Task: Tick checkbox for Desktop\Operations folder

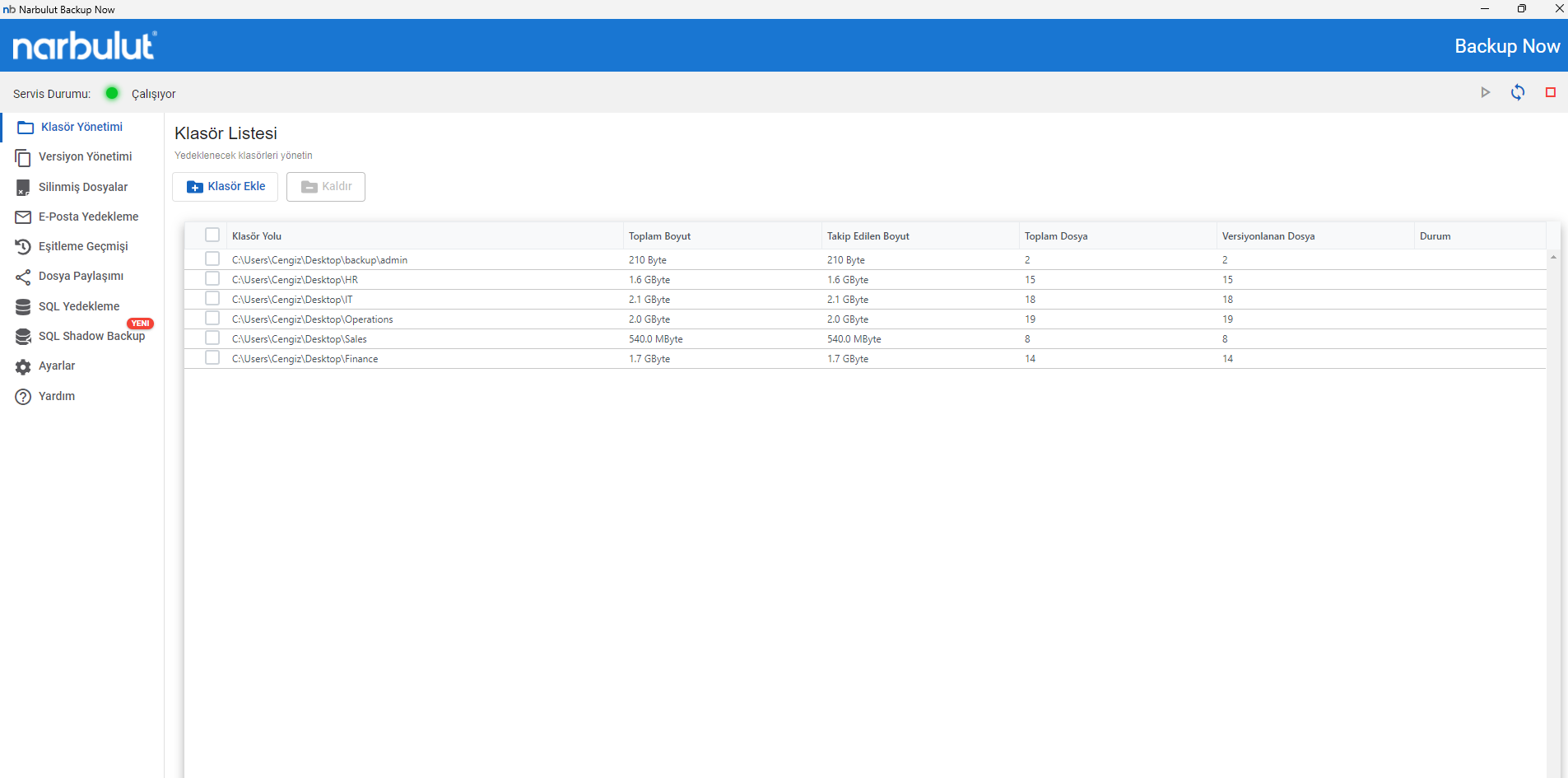Action: pos(212,319)
